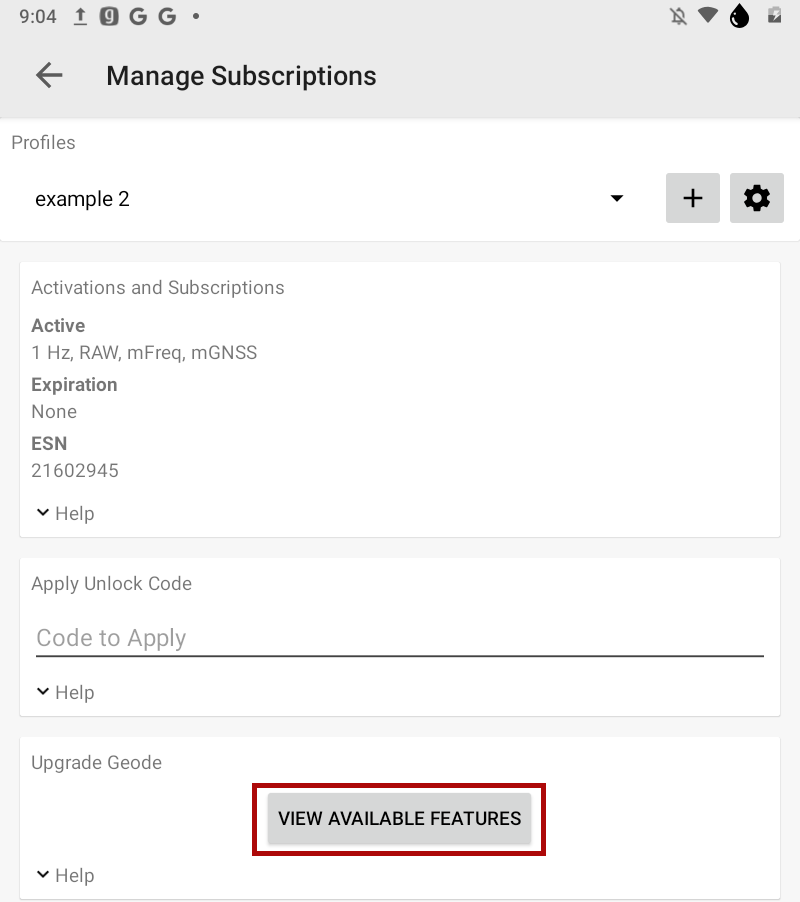800x902 pixels.
Task: Tap the upload arrow status icon
Action: pos(81,17)
